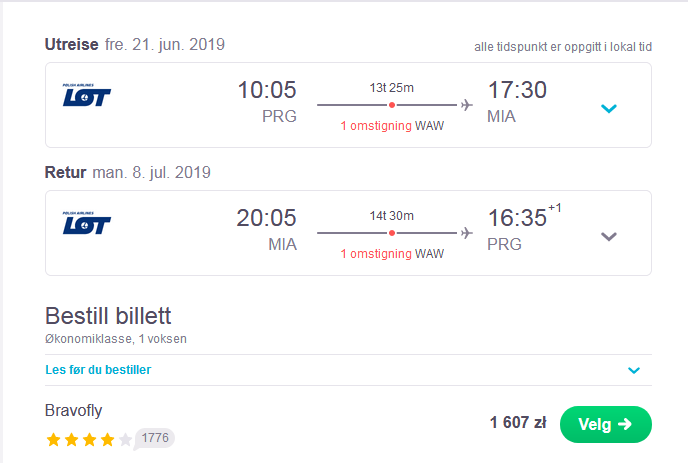Expand return flight details with grey chevron

pyautogui.click(x=609, y=237)
